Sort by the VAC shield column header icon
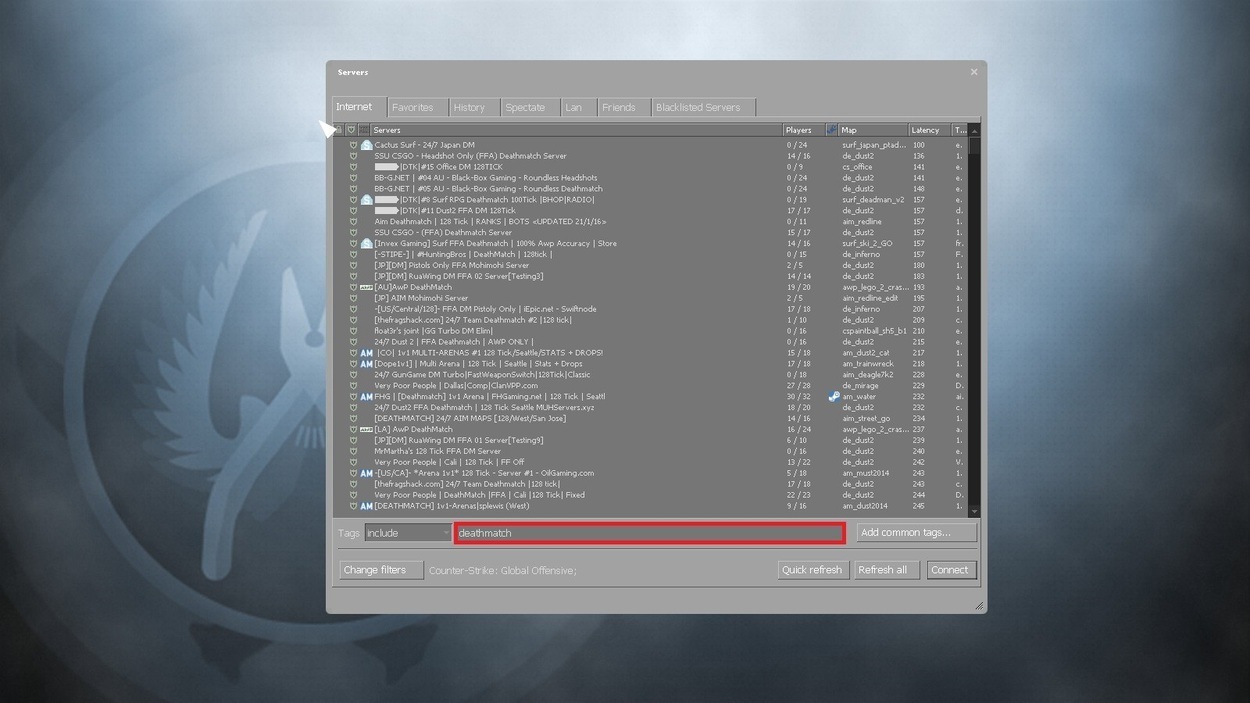Viewport: 1250px width, 703px height. click(351, 130)
